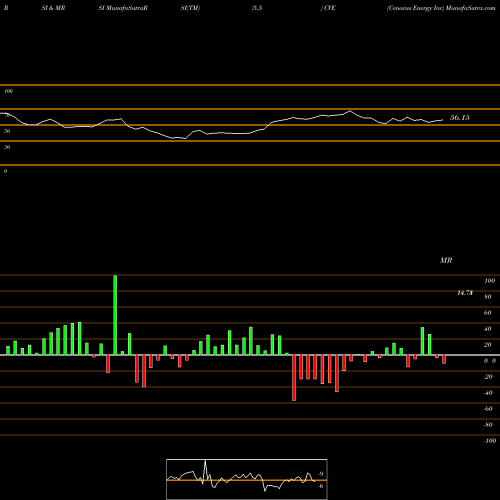Click the 80 label on MR axis
This screenshot has width=500, height=500.
coord(488,297)
